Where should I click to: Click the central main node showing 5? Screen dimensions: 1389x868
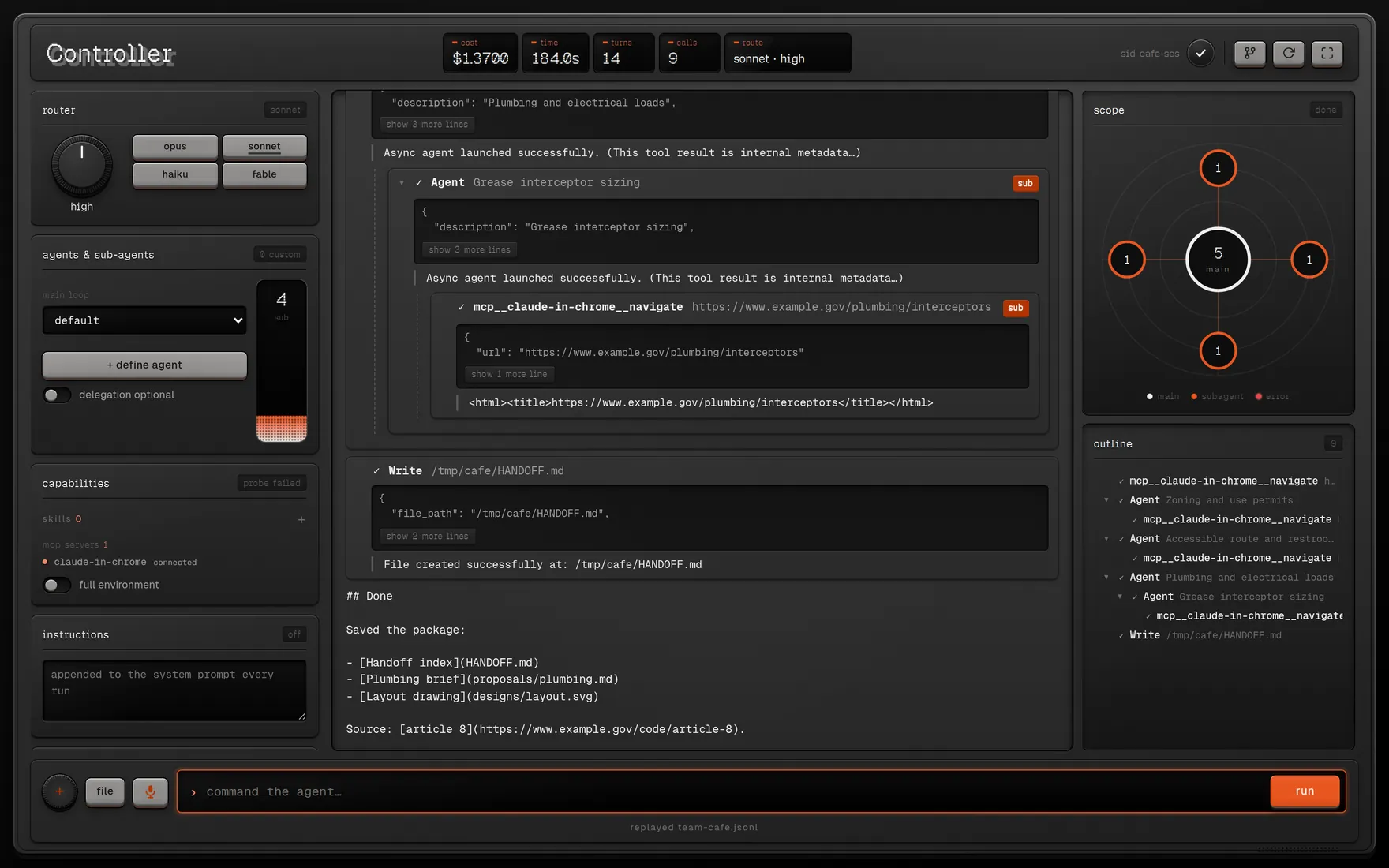(x=1218, y=260)
